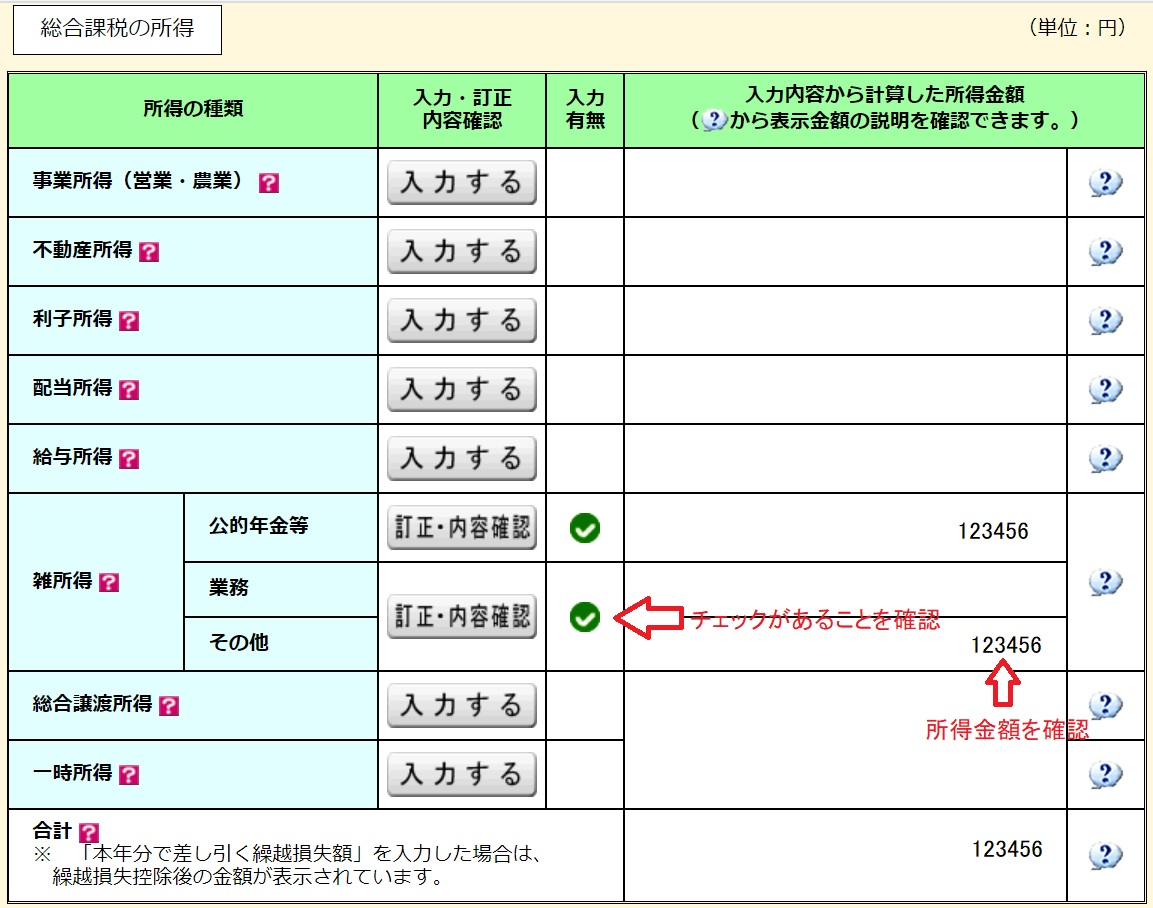Image resolution: width=1153 pixels, height=908 pixels.
Task: Click the green check for 公的年金等
Action: click(585, 527)
